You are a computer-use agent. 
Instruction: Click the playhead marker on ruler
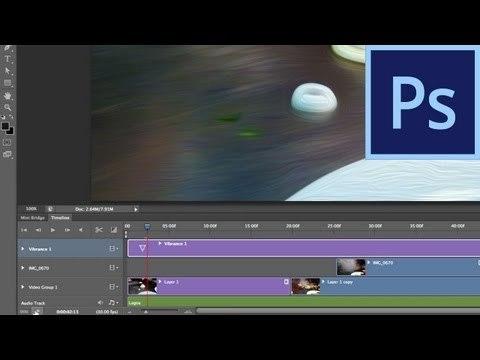click(x=147, y=227)
